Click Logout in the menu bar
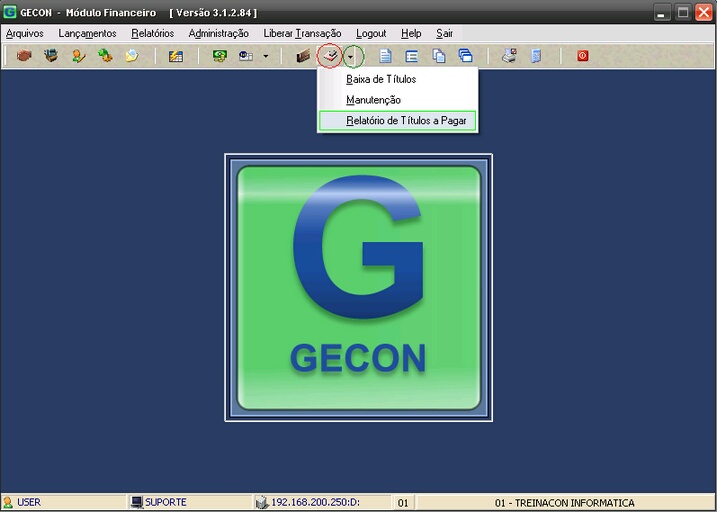717x512 pixels. click(x=371, y=33)
